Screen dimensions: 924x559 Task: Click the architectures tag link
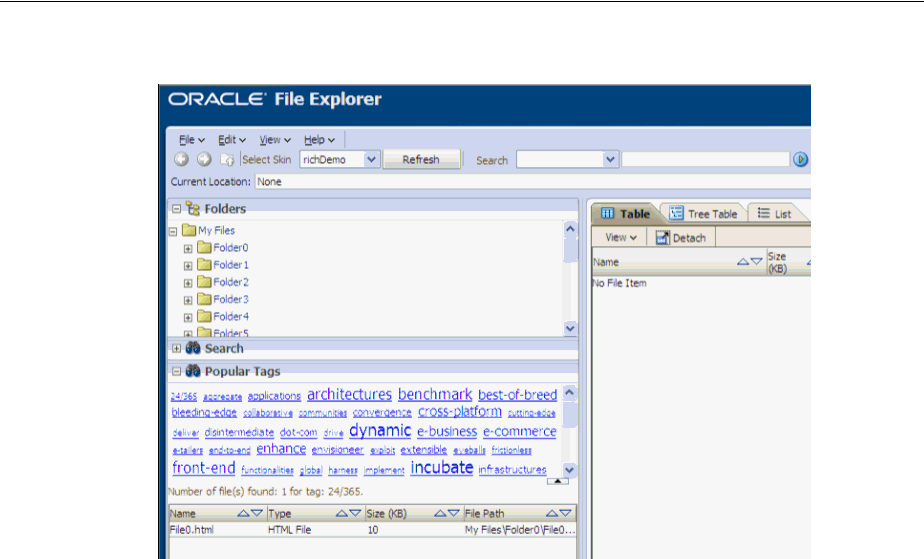(349, 394)
